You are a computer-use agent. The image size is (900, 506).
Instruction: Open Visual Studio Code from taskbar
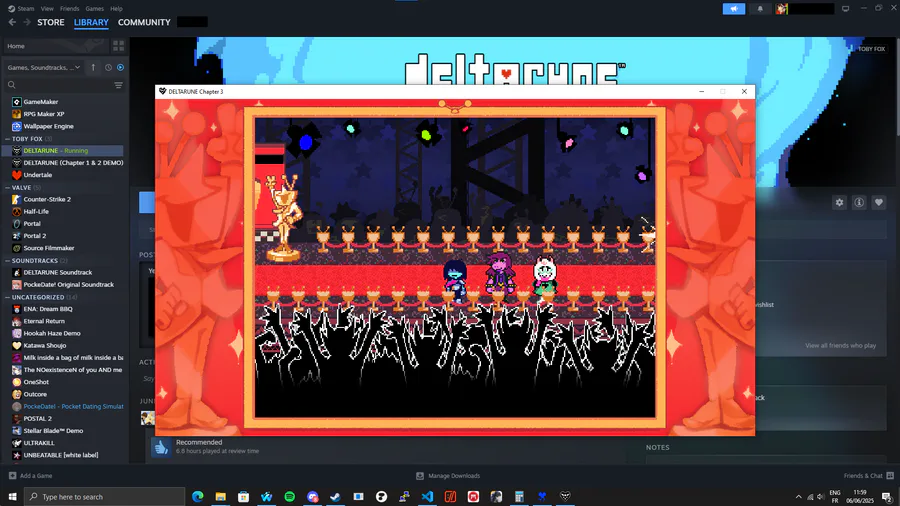coord(427,496)
